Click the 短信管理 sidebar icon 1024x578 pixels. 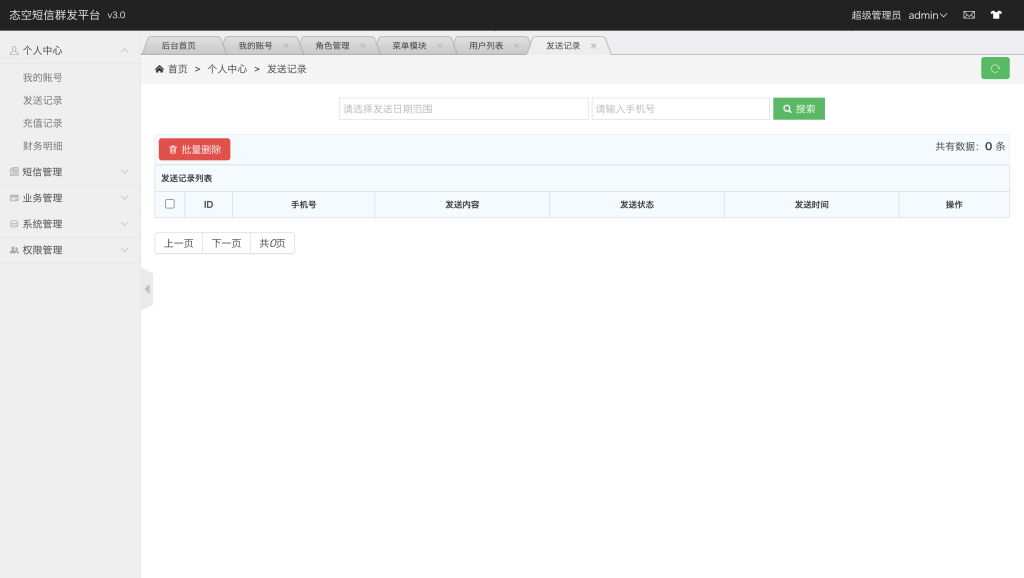point(17,171)
